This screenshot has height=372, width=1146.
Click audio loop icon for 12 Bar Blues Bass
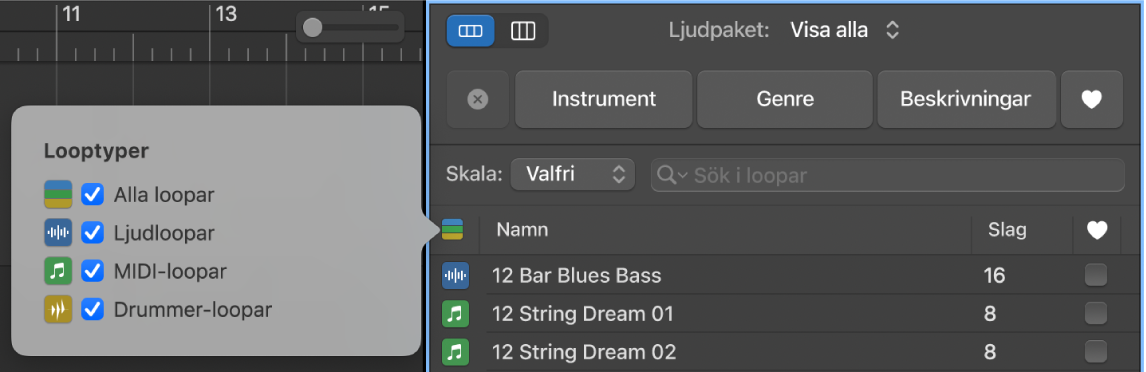pos(455,276)
